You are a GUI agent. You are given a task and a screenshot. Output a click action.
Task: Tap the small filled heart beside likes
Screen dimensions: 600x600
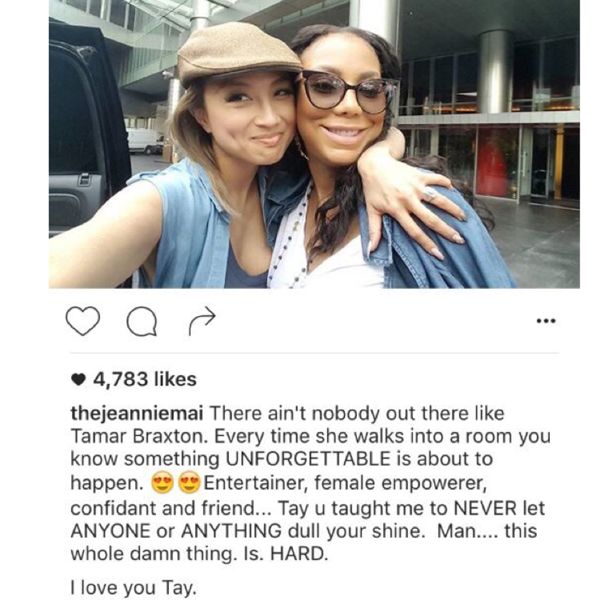78,379
